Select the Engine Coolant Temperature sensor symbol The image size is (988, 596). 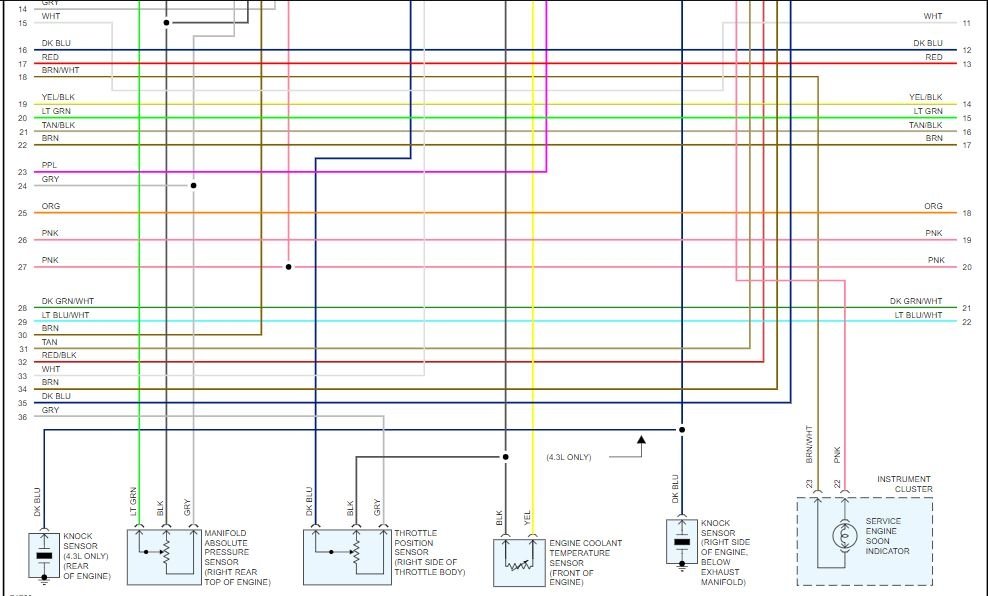tap(519, 563)
